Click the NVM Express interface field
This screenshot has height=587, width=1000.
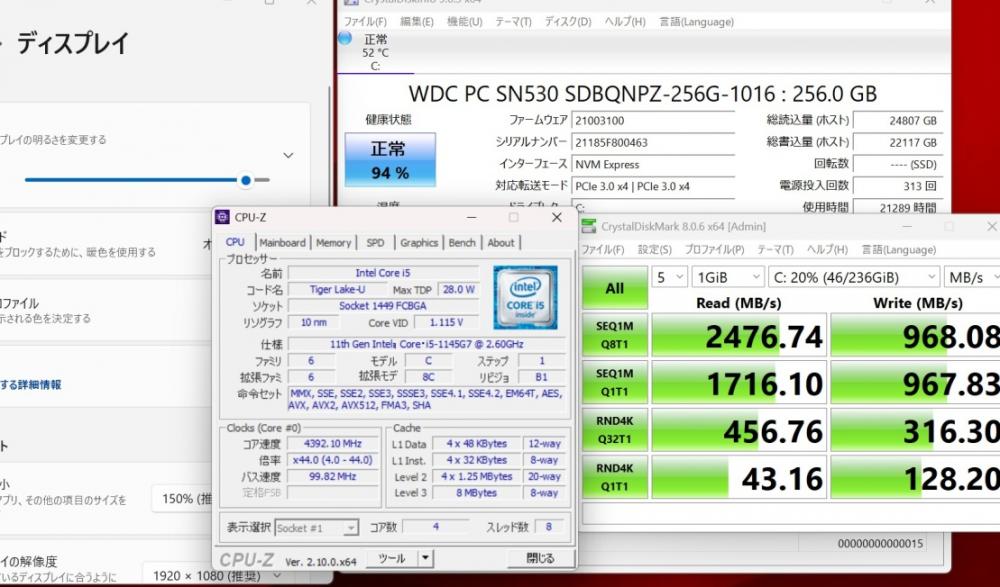coord(652,165)
